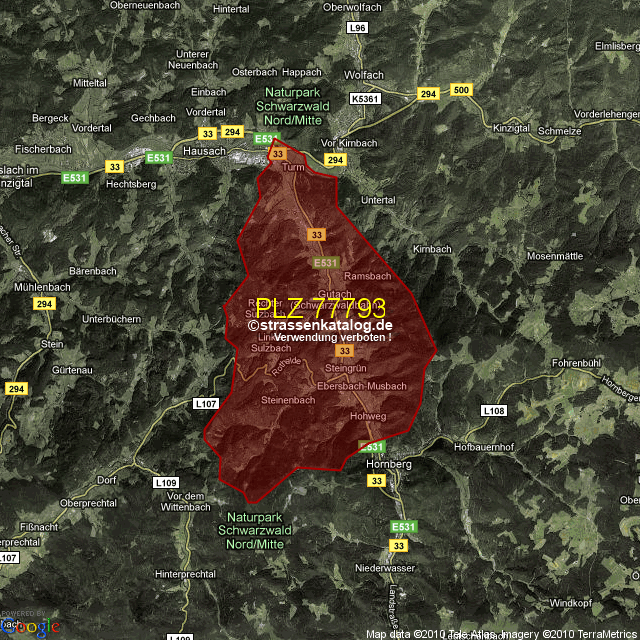The height and width of the screenshot is (640, 640).
Task: Click the Hinterprechtal place label
Action: tap(186, 575)
